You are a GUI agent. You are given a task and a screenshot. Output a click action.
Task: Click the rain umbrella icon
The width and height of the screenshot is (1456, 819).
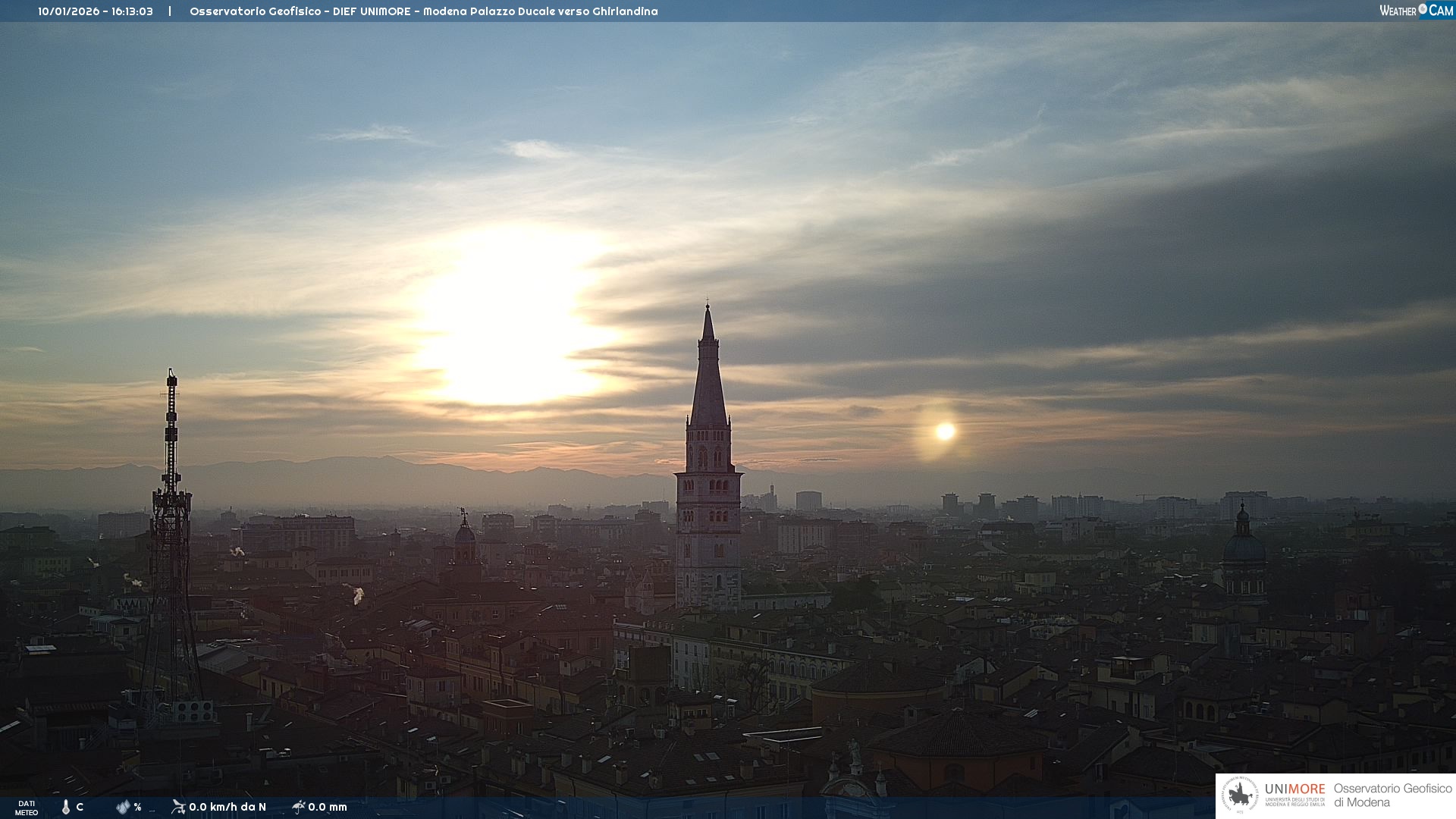pyautogui.click(x=299, y=807)
